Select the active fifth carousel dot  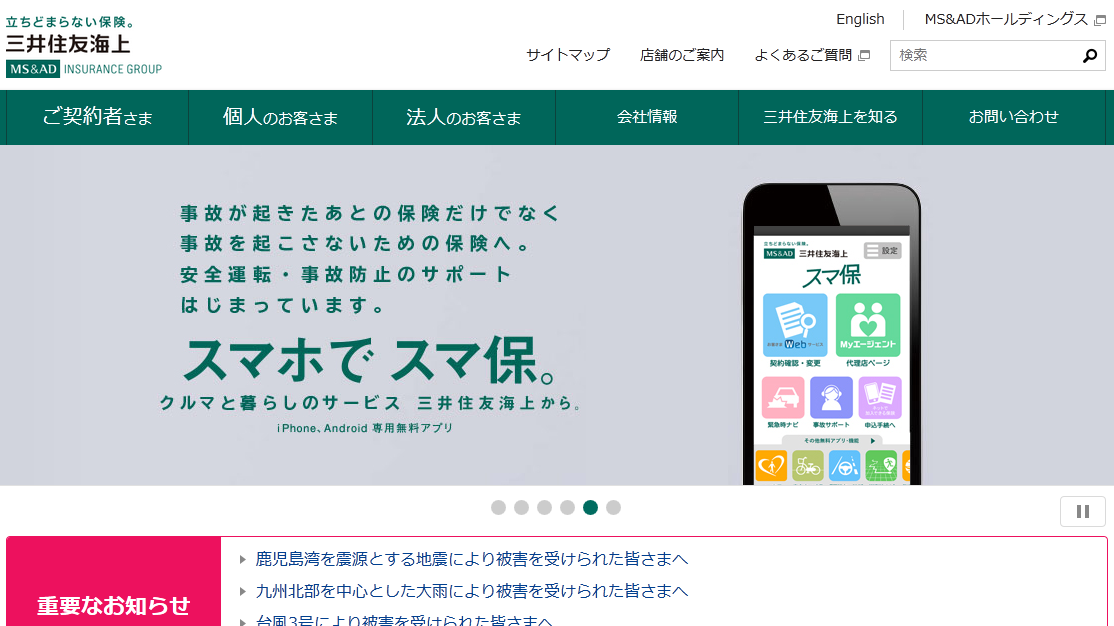click(590, 507)
